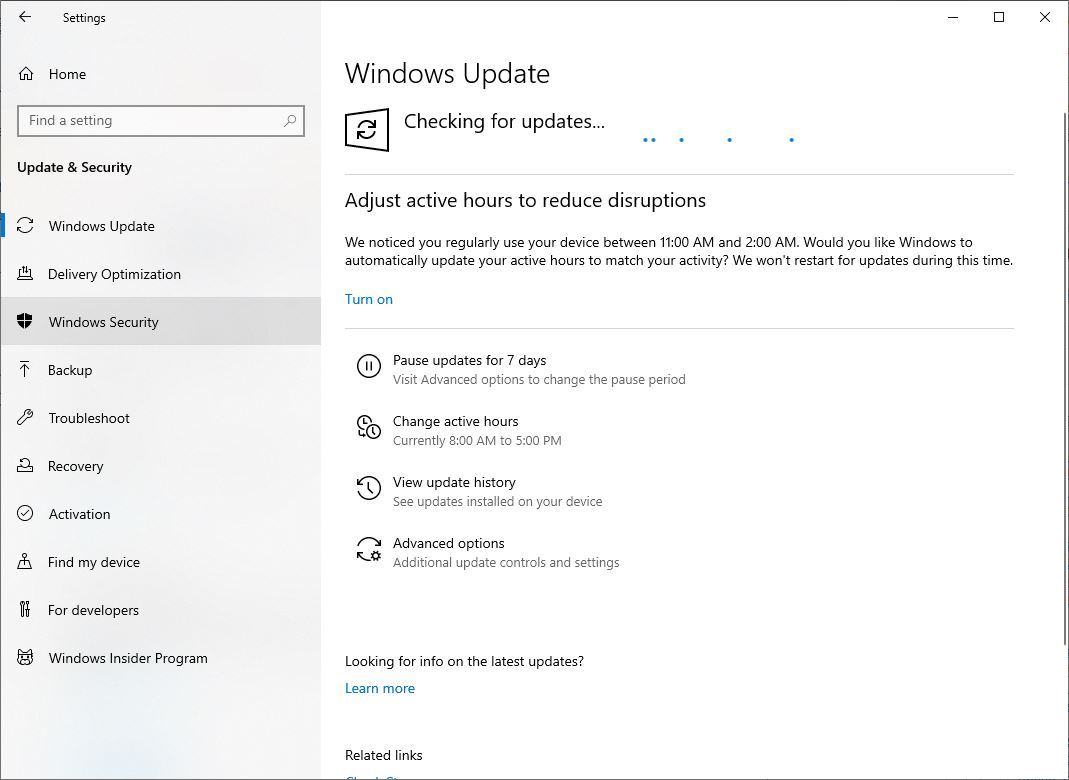Open the Windows Update section
Screen dimensions: 1069x780
(x=161, y=226)
